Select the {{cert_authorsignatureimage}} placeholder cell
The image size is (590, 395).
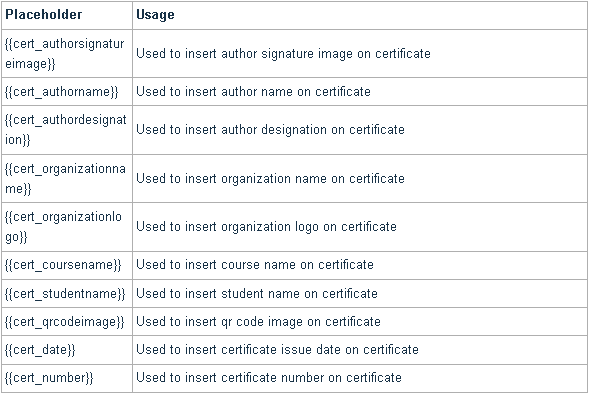click(x=67, y=53)
